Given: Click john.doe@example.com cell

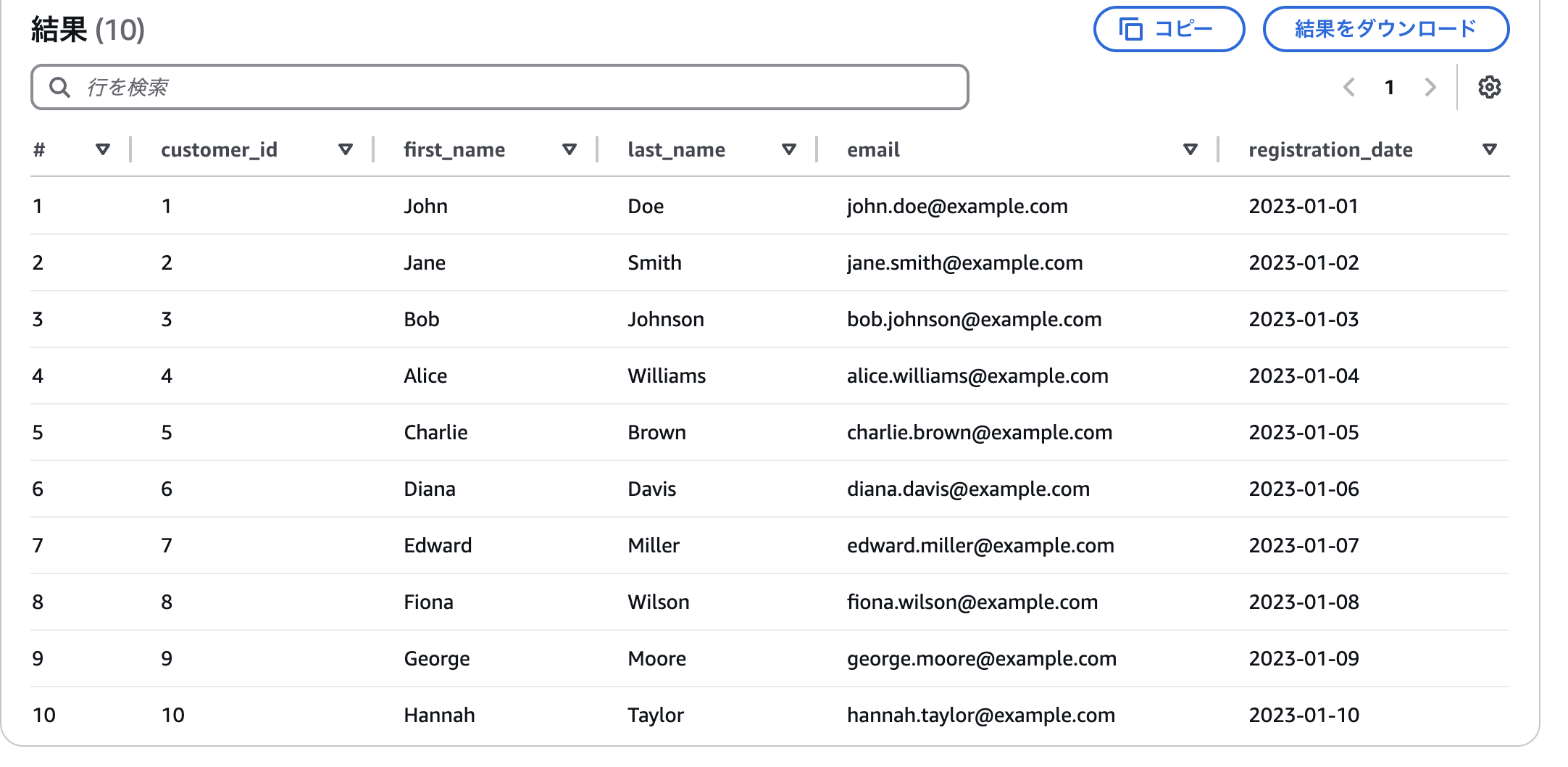Looking at the screenshot, I should [x=957, y=206].
